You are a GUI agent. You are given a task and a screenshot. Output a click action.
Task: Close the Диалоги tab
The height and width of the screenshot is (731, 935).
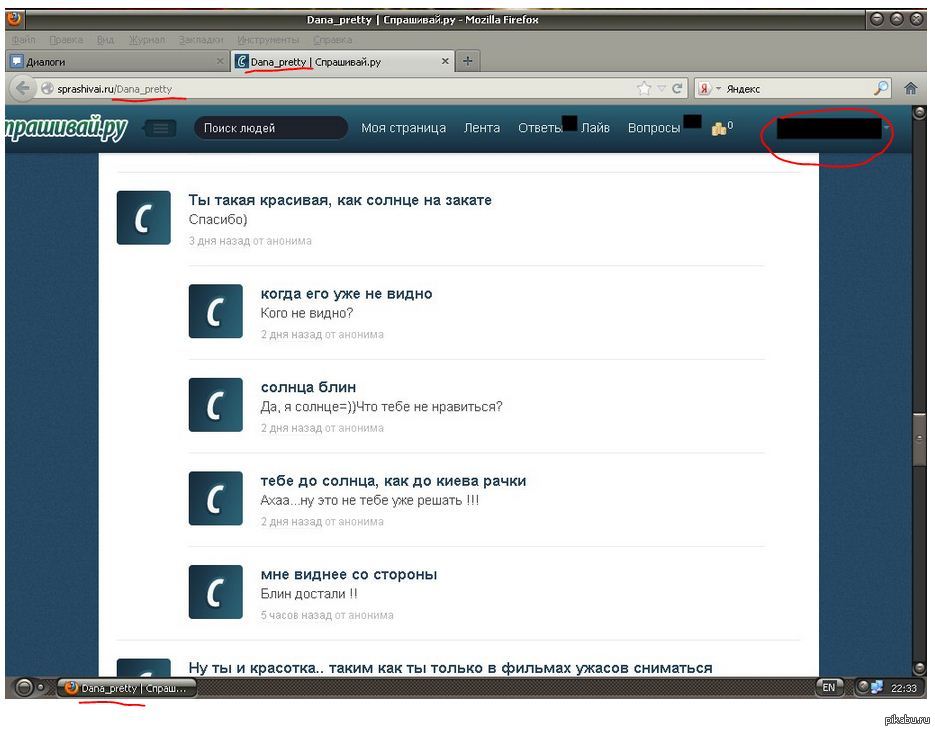(219, 61)
